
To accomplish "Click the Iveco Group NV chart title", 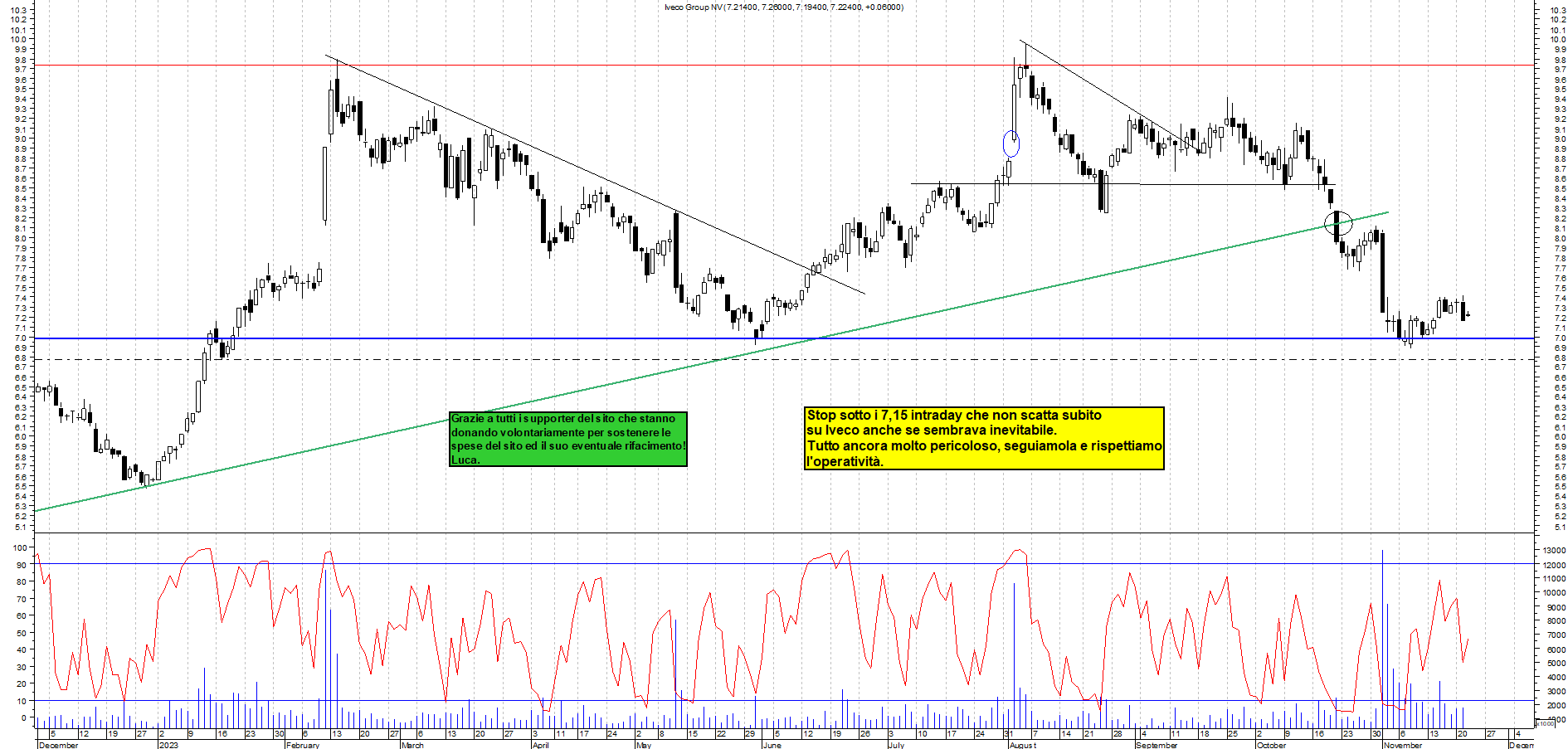I will (784, 7).
